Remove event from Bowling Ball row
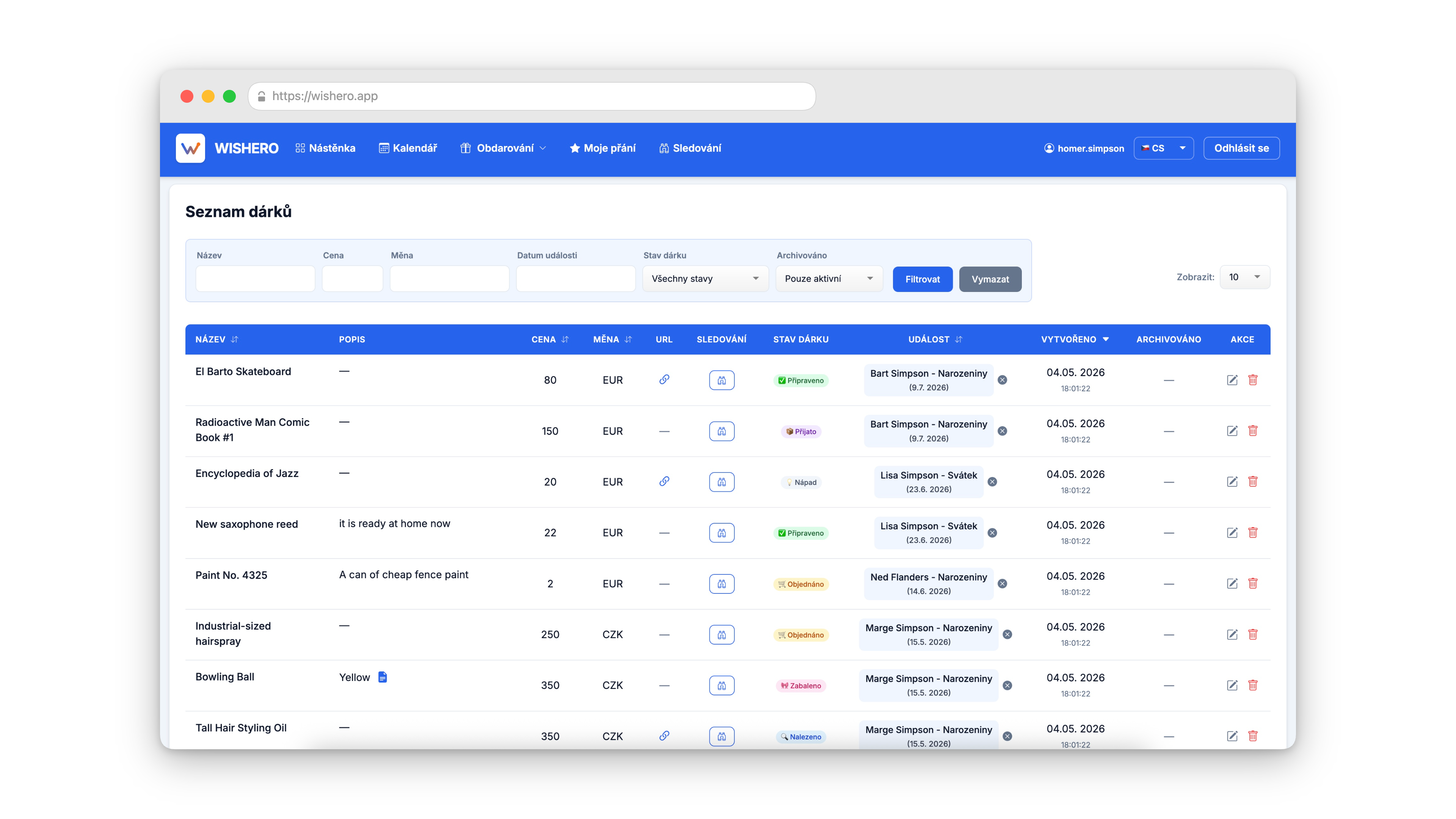The image size is (1456, 819). 1007,685
